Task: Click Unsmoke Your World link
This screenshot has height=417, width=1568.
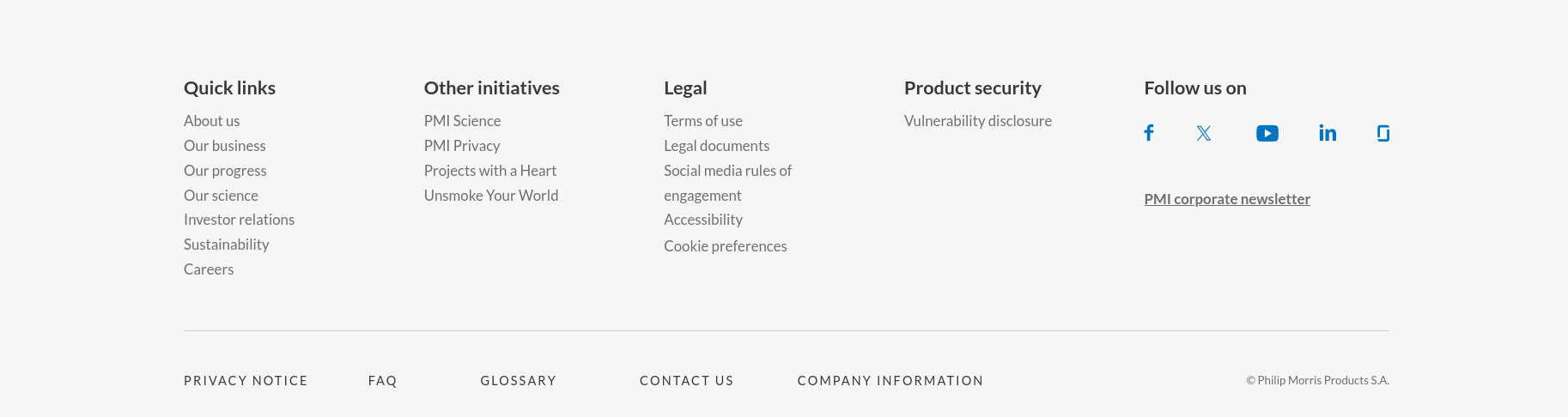Action: click(490, 196)
